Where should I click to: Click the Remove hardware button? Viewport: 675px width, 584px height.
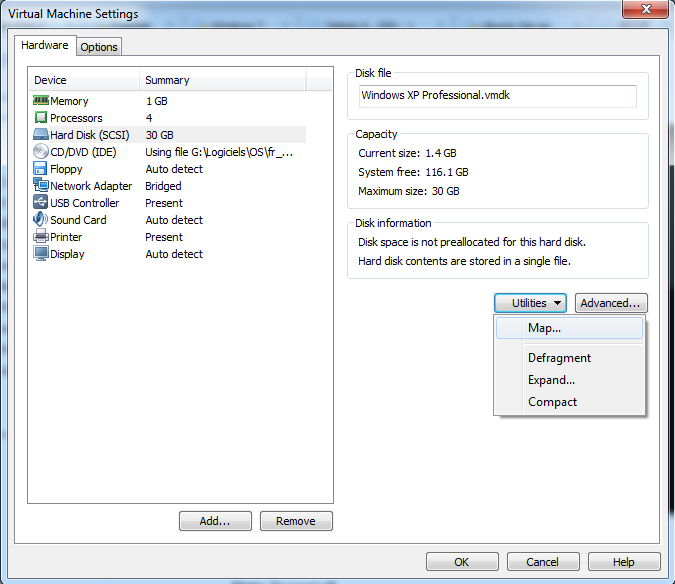coord(296,521)
